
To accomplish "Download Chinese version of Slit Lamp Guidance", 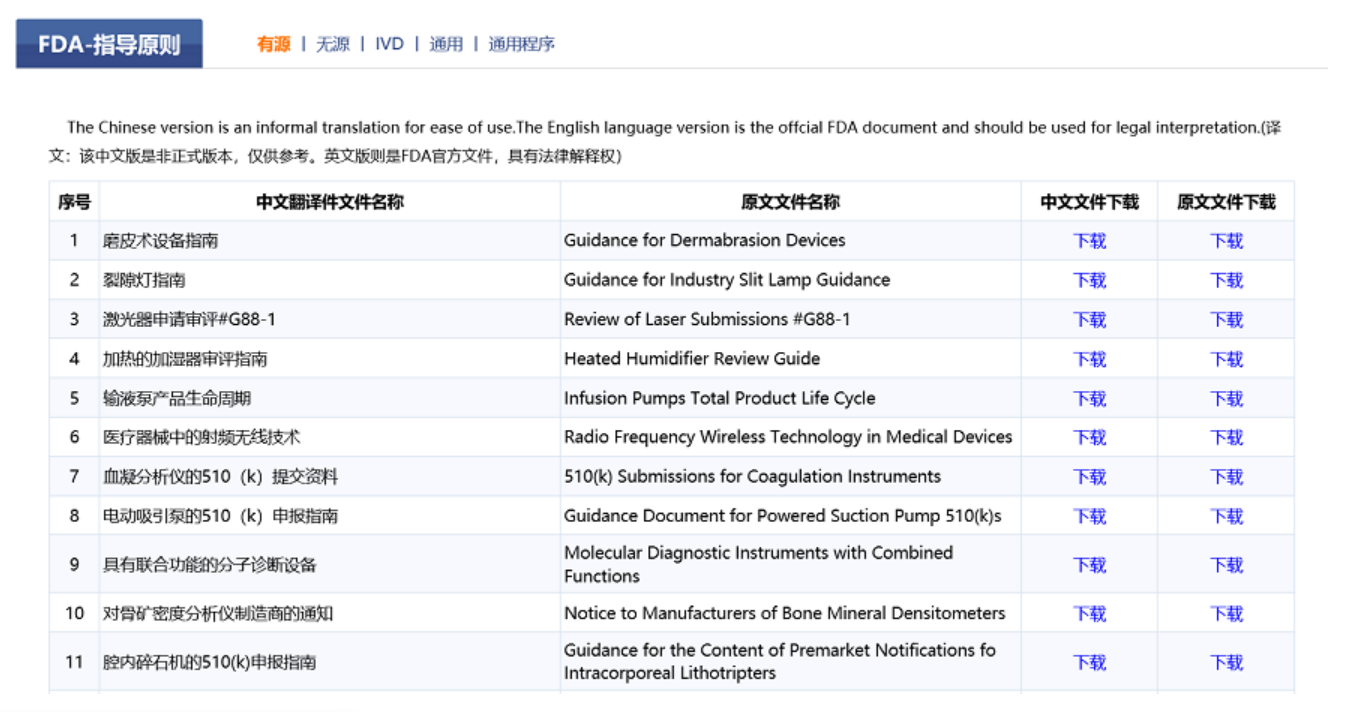I will [1089, 280].
